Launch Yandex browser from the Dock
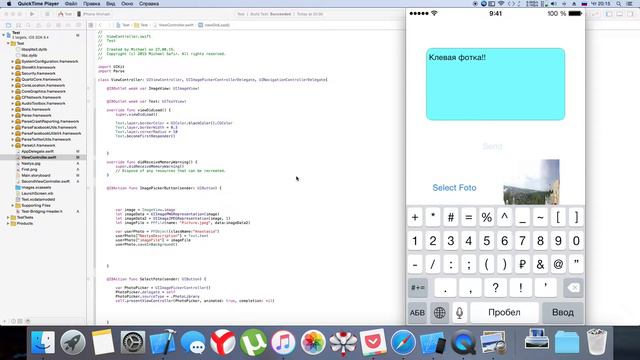640x360 pixels. pos(223,342)
